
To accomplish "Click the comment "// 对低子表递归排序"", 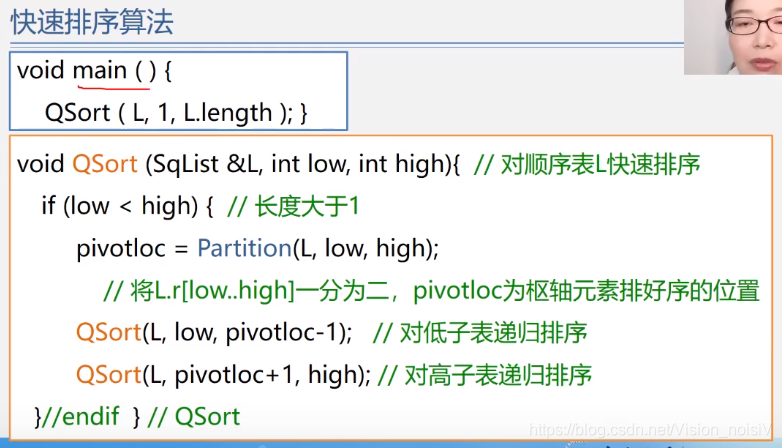I will tap(480, 332).
